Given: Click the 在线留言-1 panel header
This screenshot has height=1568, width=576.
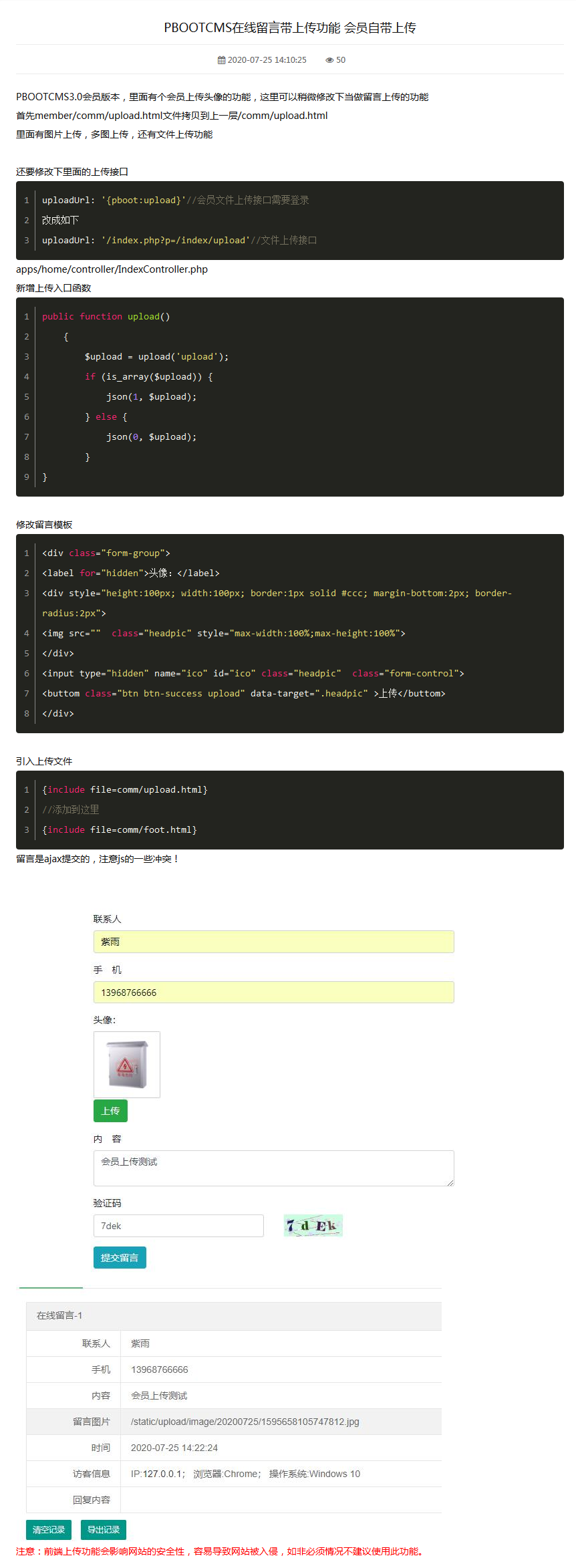Looking at the screenshot, I should click(234, 1315).
